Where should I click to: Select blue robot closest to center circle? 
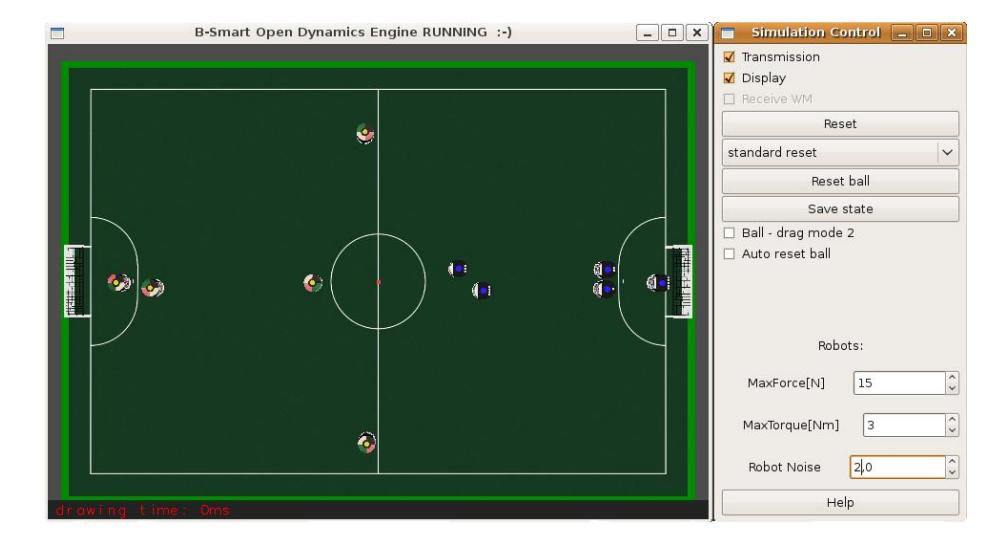458,269
